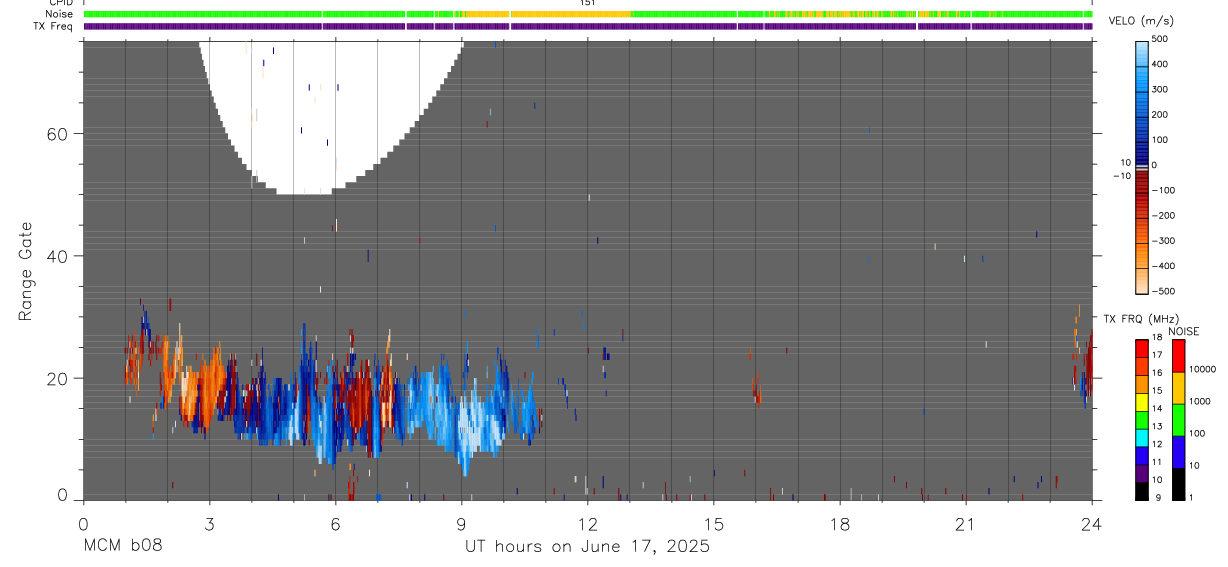Click the 10000 noise scale label
The height and width of the screenshot is (567, 1228).
click(1201, 369)
